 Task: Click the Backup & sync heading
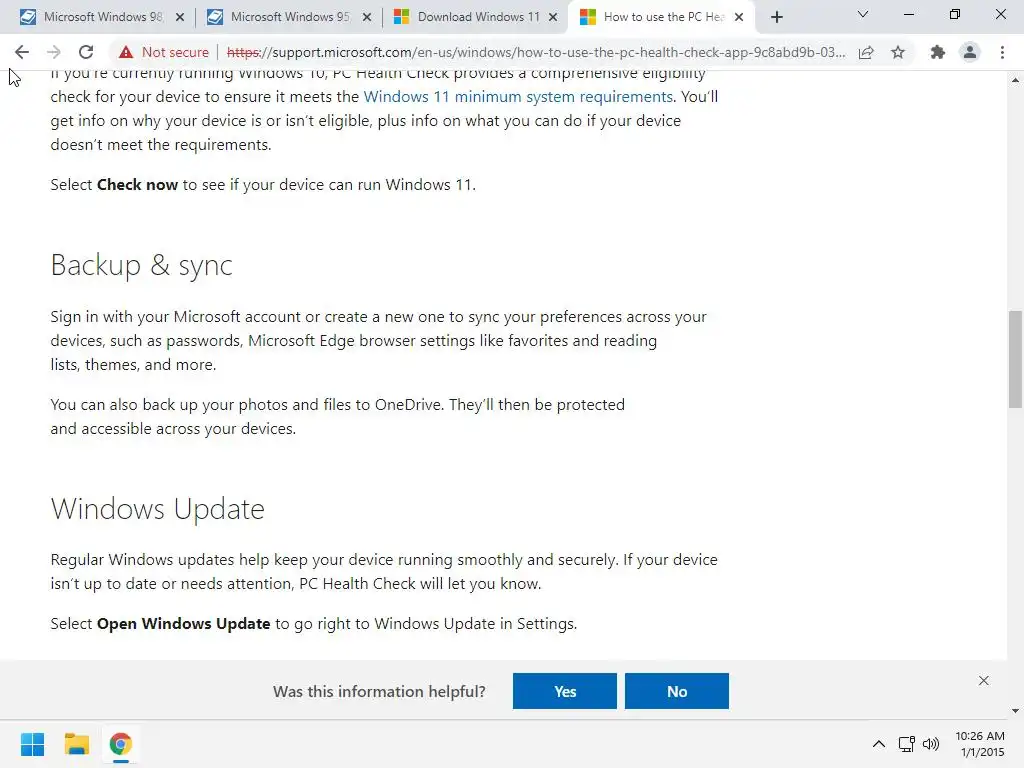[142, 265]
